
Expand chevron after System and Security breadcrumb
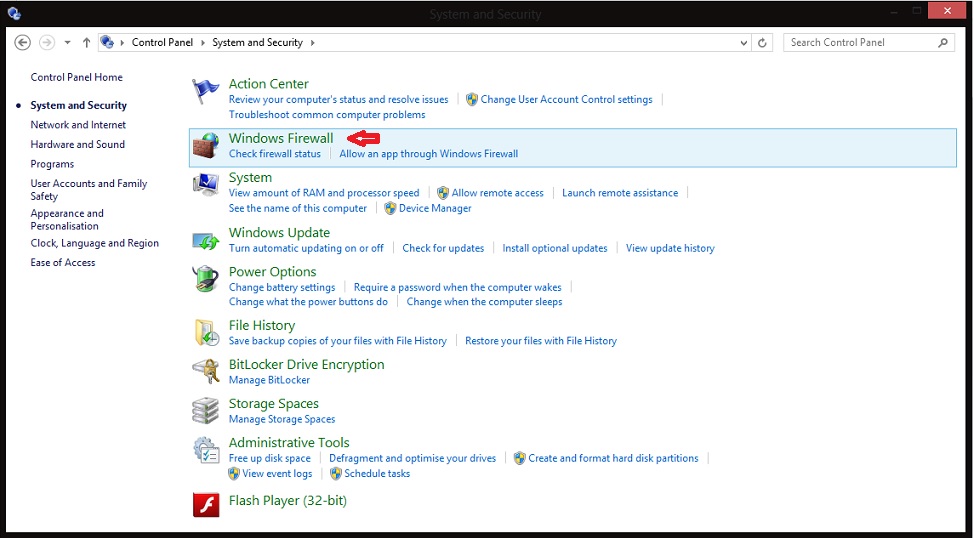click(x=312, y=42)
